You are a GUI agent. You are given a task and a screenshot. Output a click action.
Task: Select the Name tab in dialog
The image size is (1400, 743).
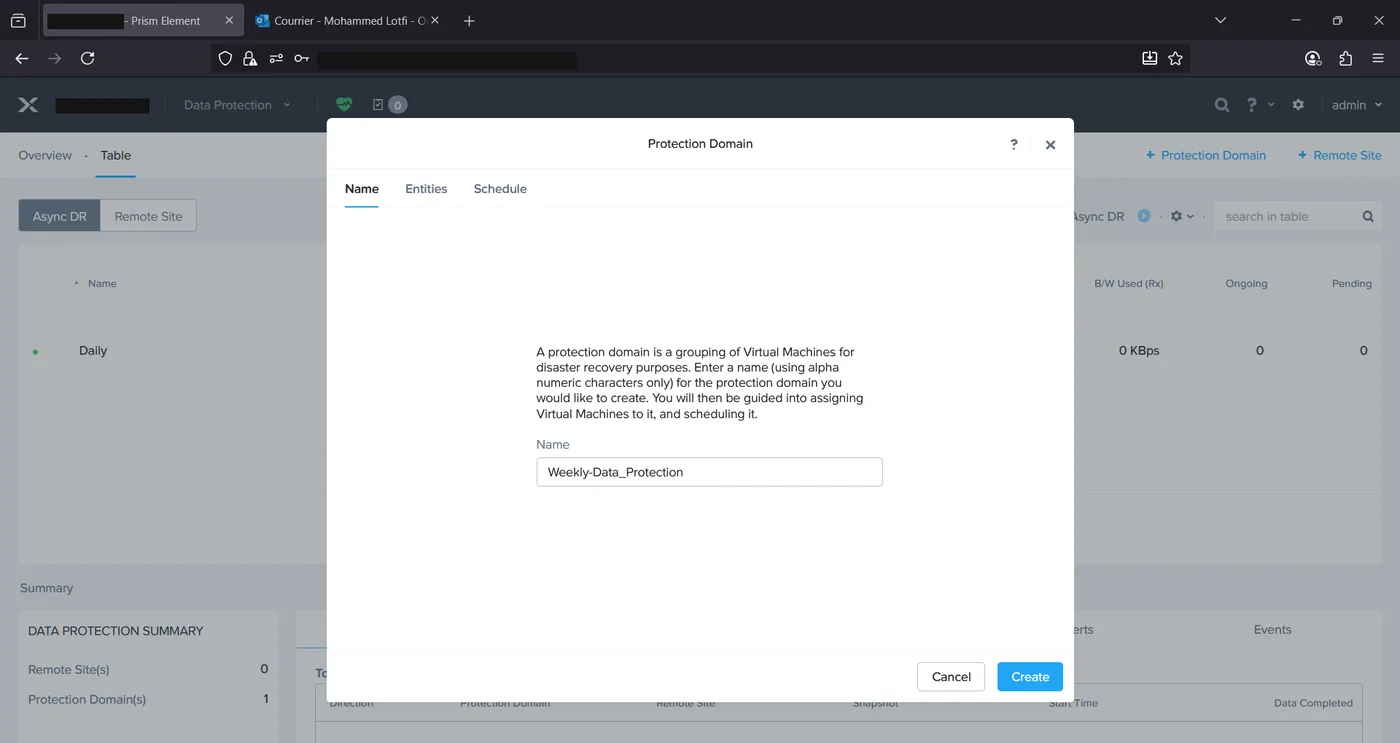tap(362, 189)
